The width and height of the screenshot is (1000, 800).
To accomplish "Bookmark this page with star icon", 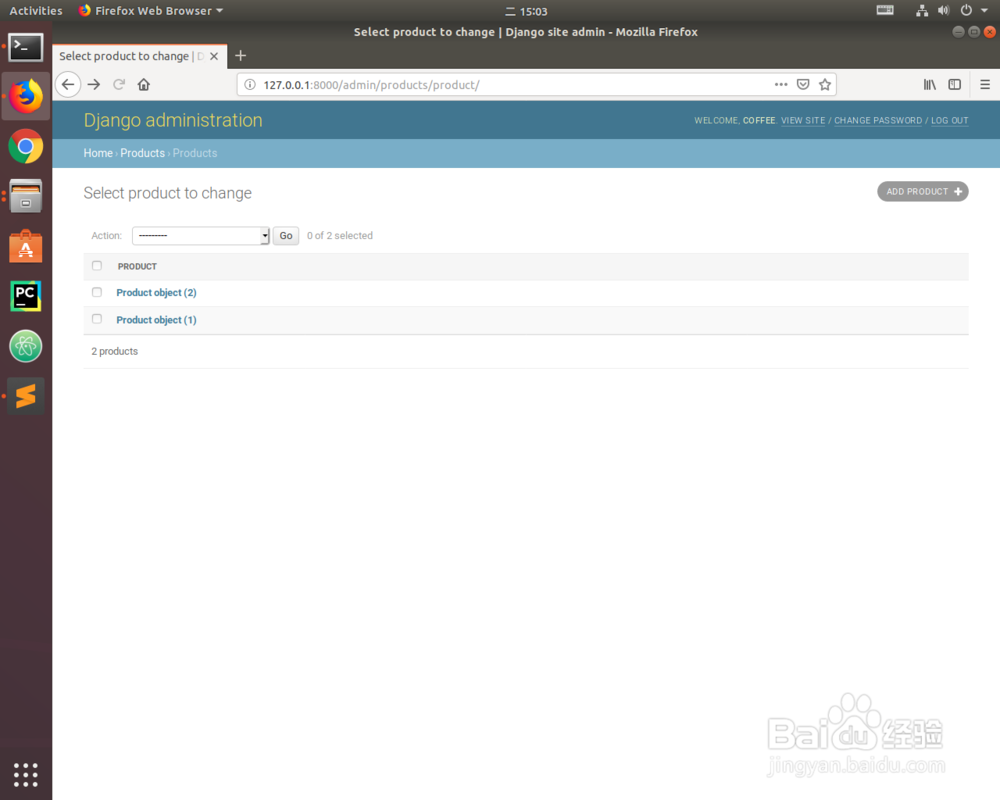I will 825,84.
